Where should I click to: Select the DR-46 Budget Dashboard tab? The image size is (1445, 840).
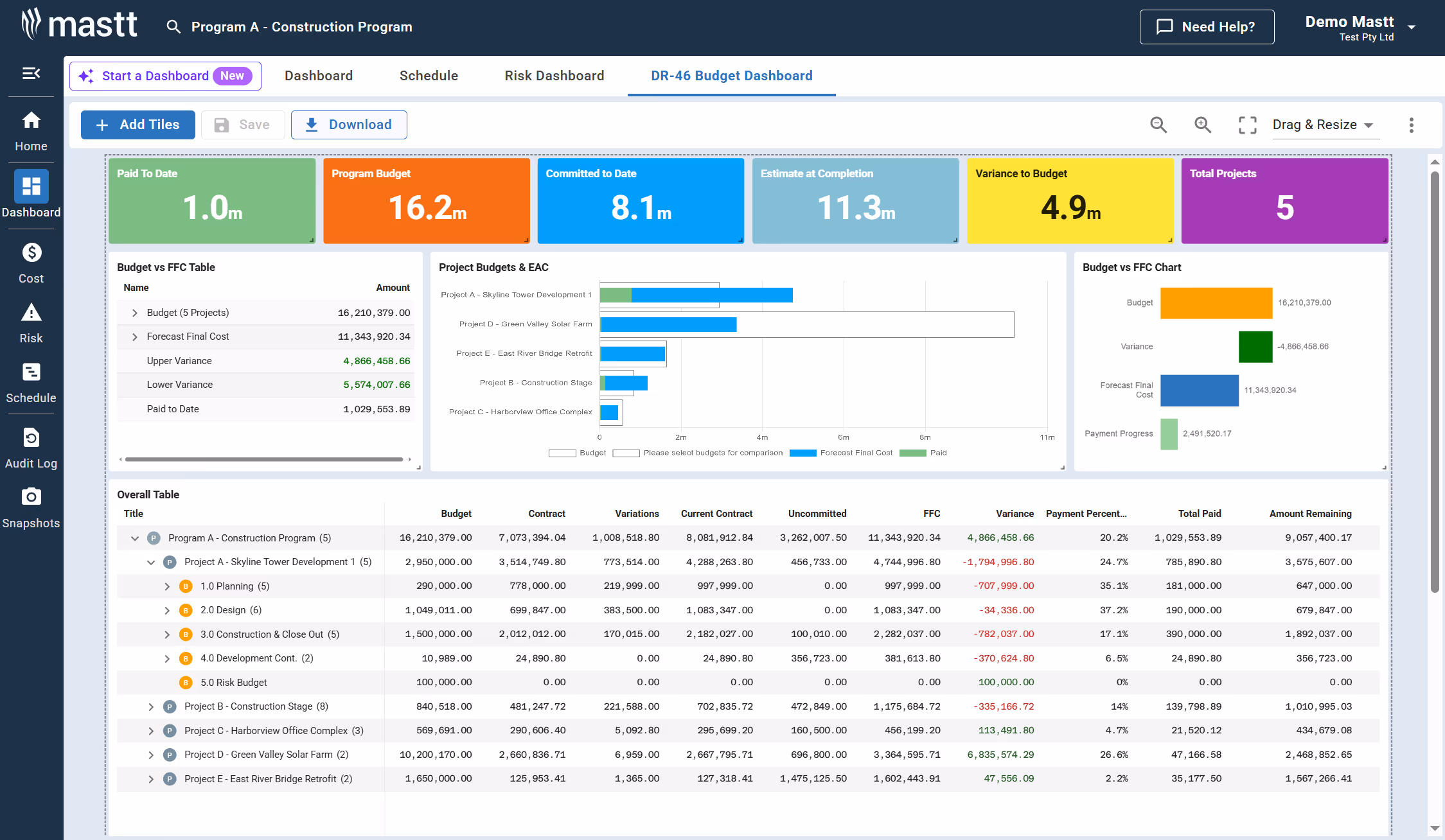point(732,76)
